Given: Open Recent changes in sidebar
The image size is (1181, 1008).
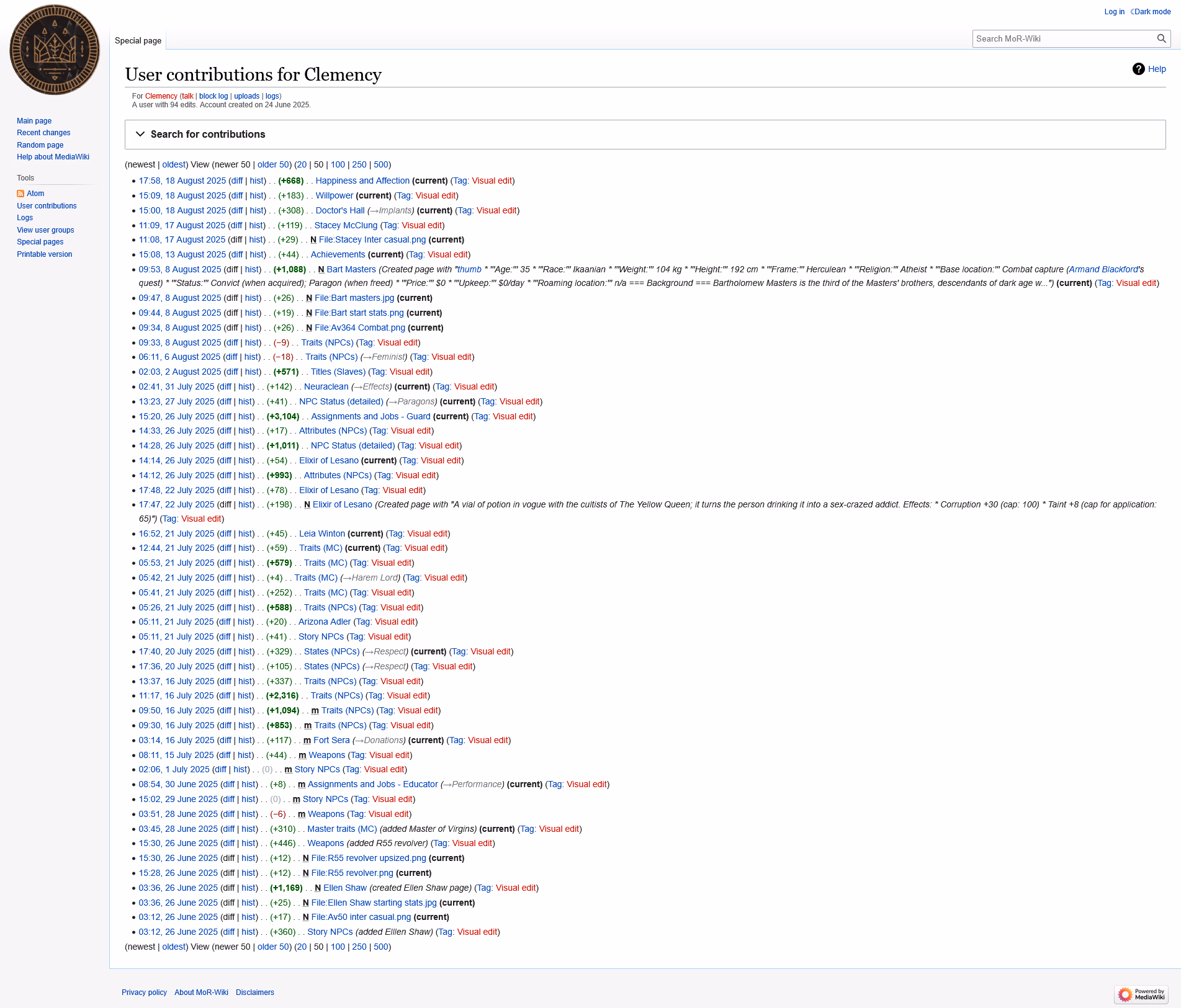Looking at the screenshot, I should [x=43, y=133].
